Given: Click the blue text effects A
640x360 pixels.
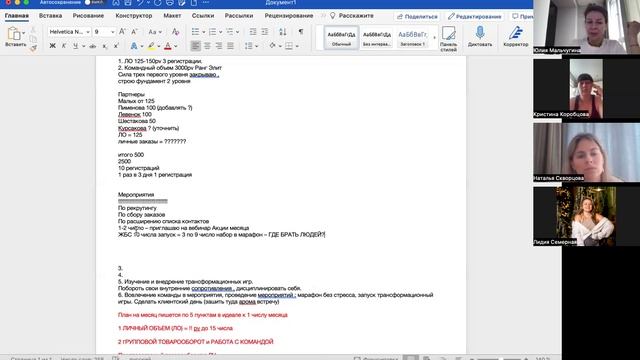Looking at the screenshot, I should pos(134,46).
